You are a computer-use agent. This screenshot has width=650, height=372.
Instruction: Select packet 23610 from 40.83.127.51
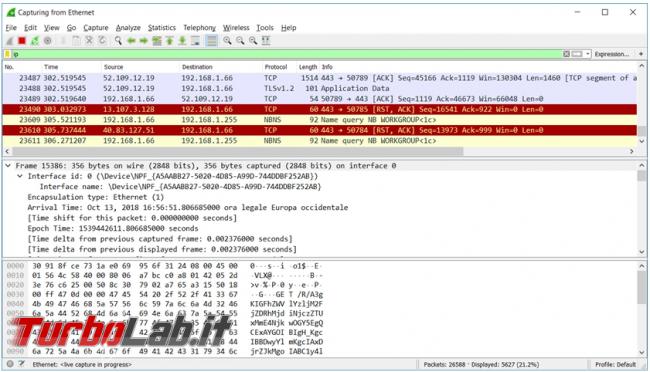pyautogui.click(x=320, y=130)
